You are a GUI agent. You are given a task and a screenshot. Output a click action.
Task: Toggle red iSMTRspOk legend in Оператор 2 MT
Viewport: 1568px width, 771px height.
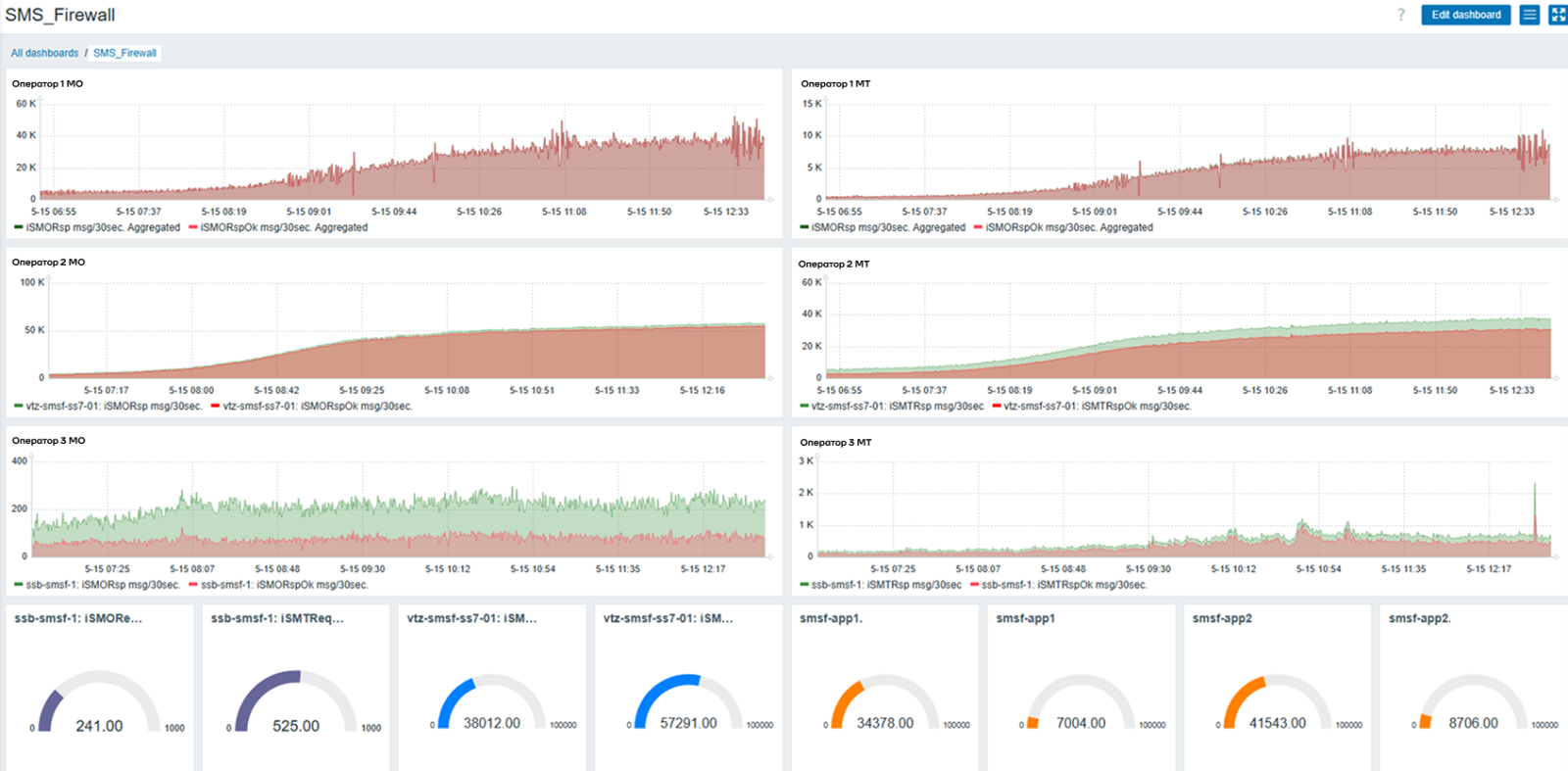click(x=1092, y=406)
